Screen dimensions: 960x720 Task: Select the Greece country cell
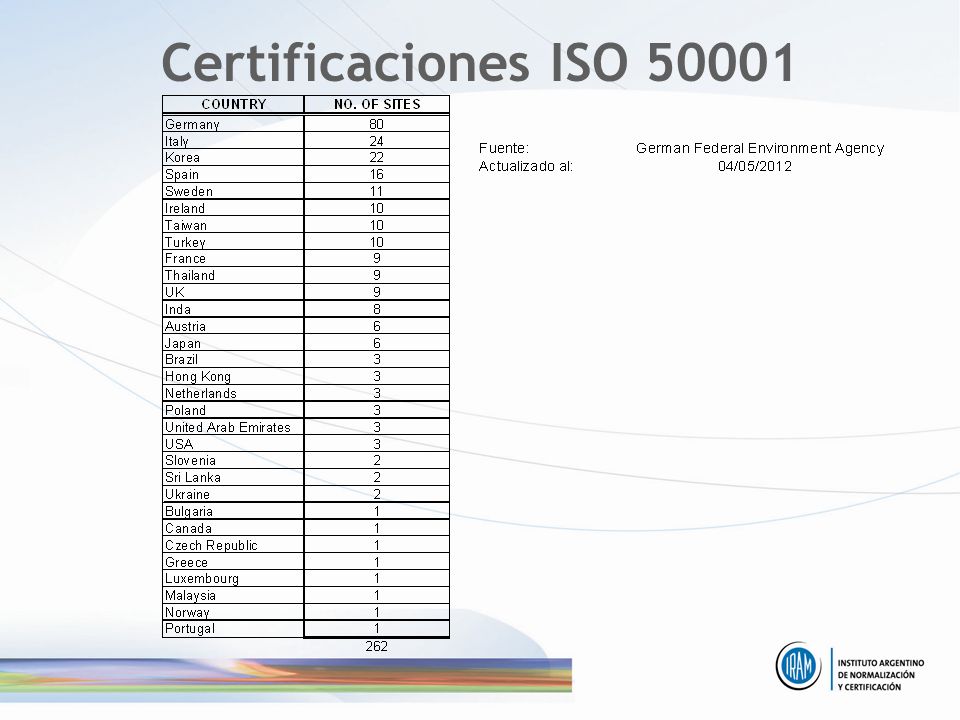tap(233, 562)
